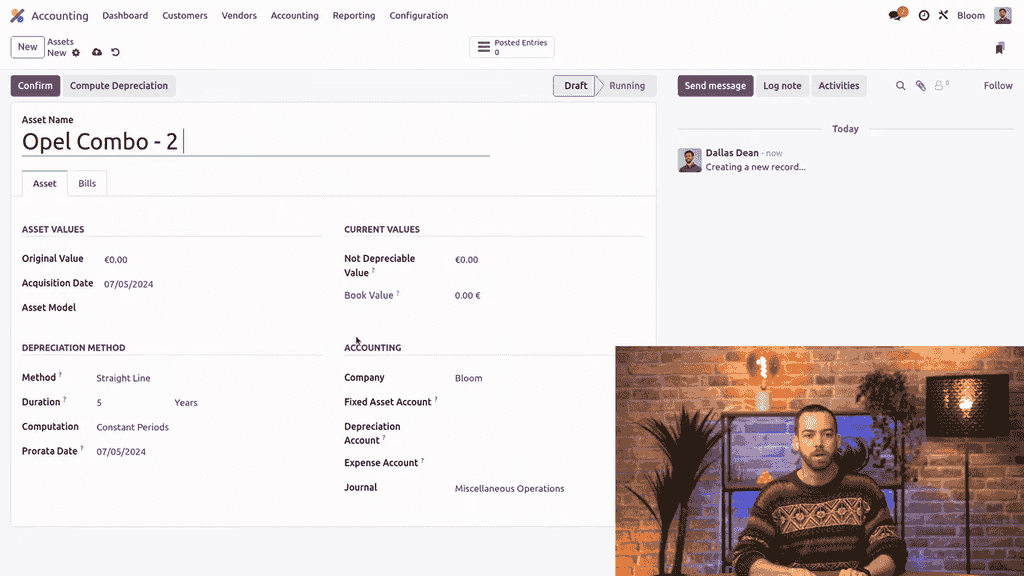This screenshot has width=1024, height=576.
Task: Open the Reporting menu
Action: [x=354, y=16]
